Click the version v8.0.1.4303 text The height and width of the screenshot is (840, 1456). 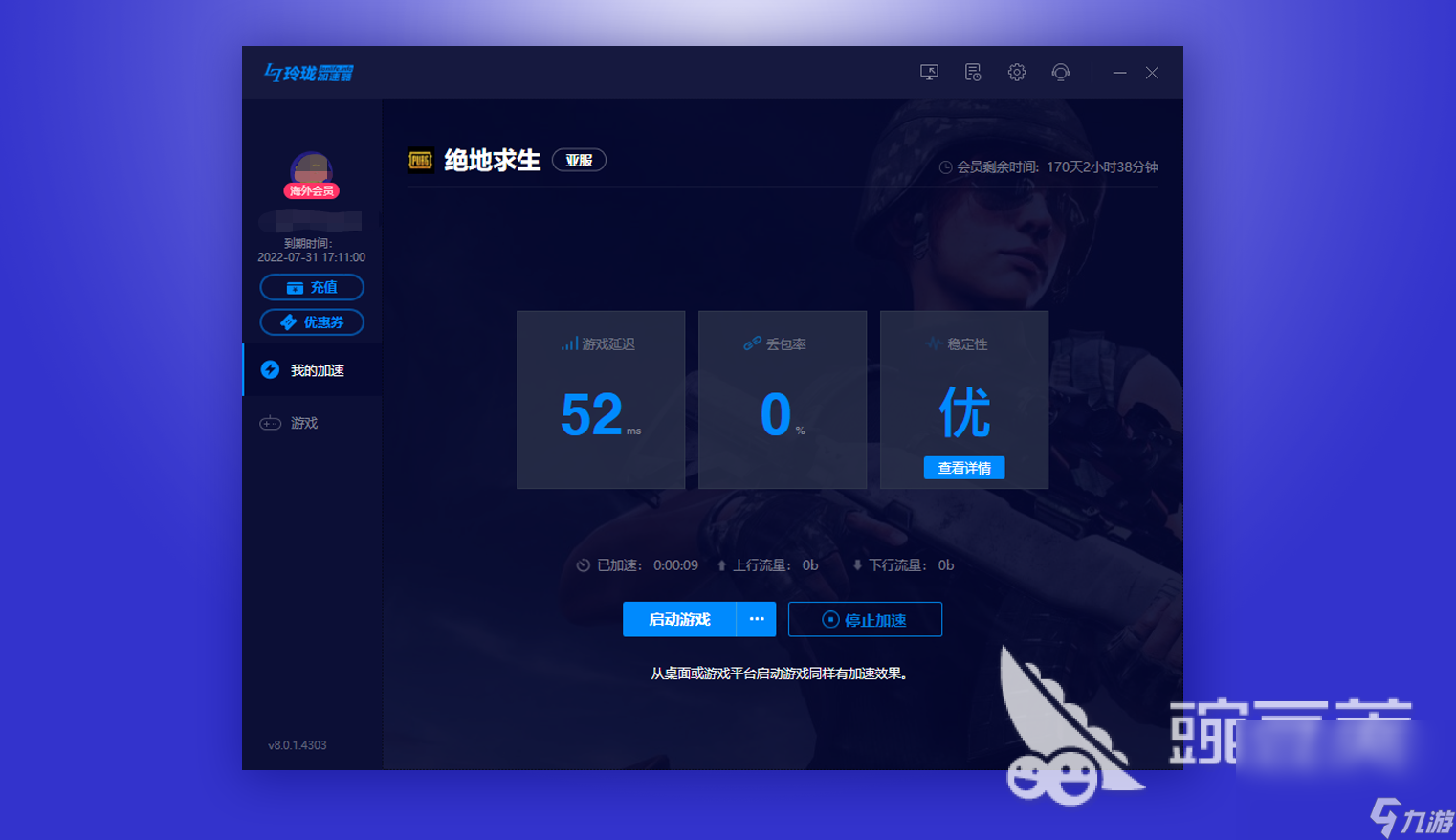click(298, 745)
